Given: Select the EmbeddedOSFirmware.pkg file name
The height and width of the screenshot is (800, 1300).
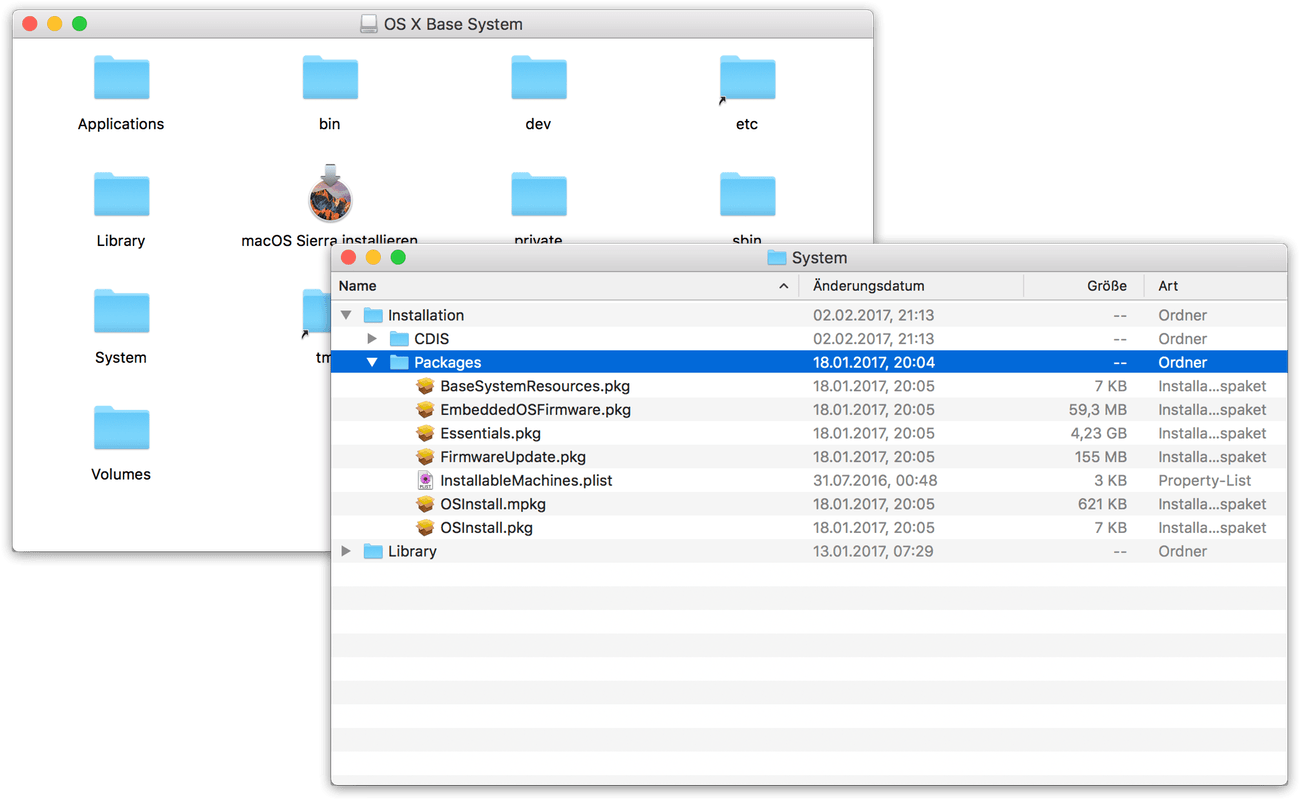Looking at the screenshot, I should coord(535,410).
